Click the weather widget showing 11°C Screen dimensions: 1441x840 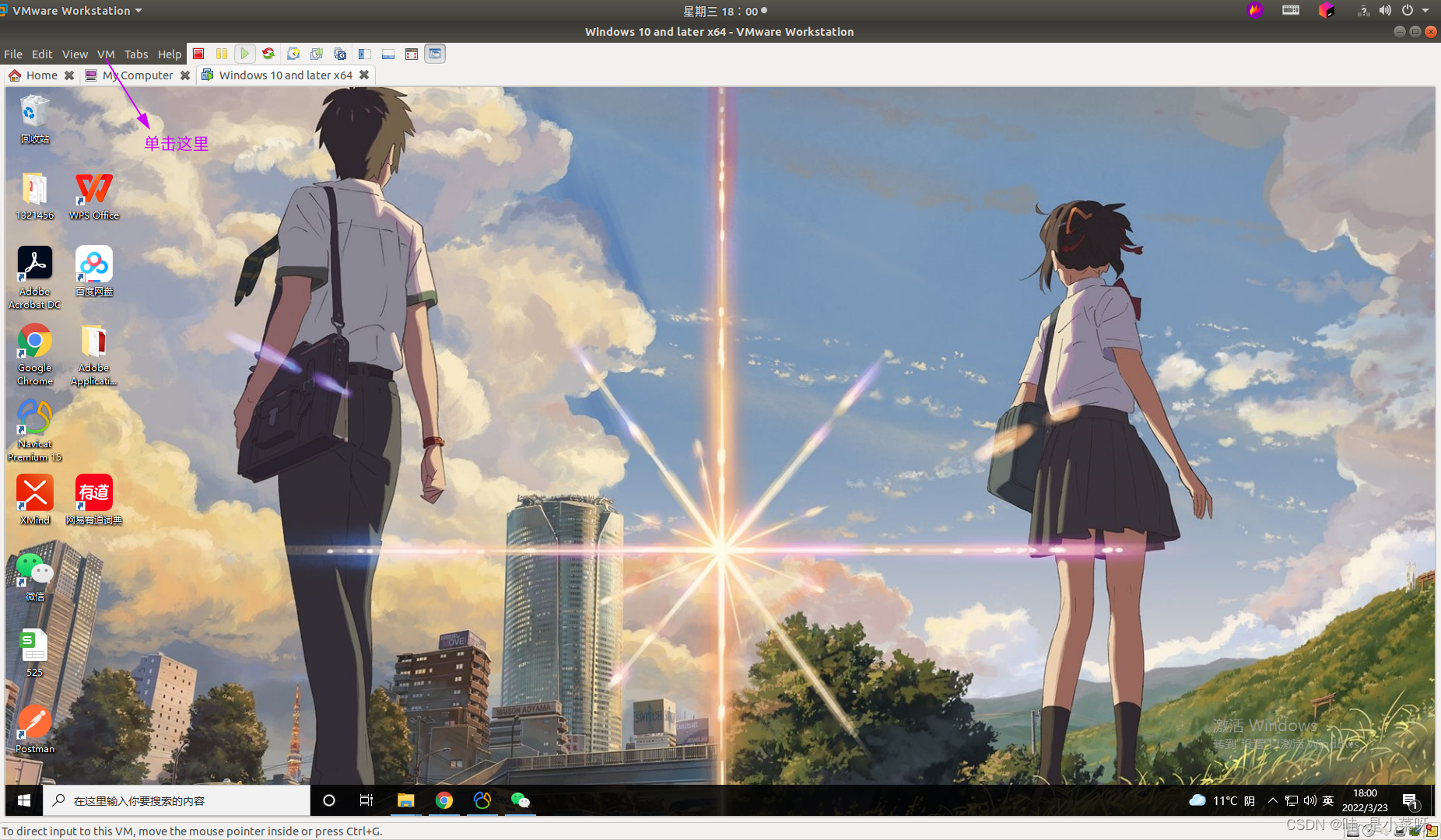1222,800
